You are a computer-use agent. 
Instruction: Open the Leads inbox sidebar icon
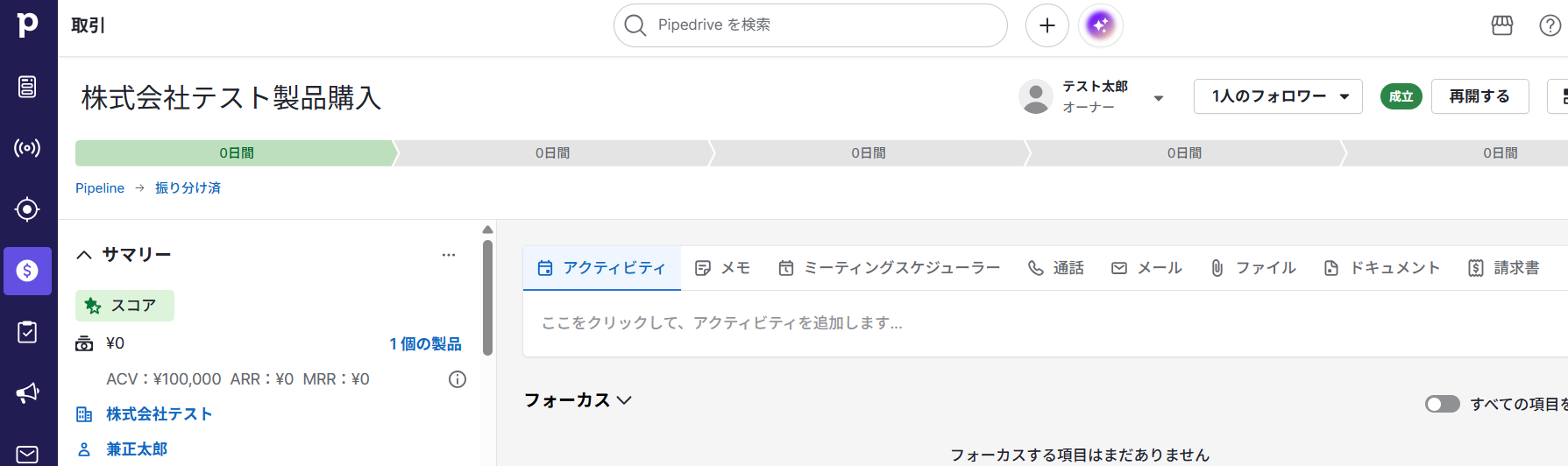(27, 87)
